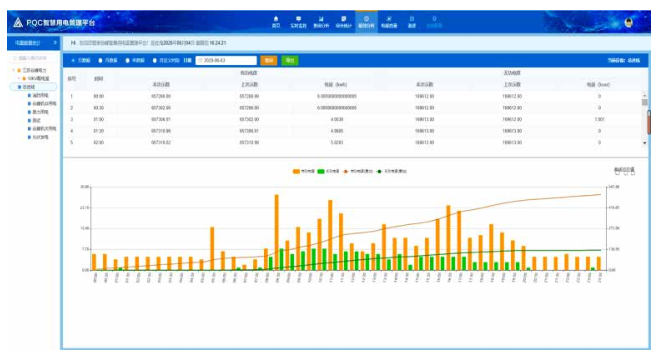Select the custom time period radio button
657x361 pixels.
(x=155, y=61)
